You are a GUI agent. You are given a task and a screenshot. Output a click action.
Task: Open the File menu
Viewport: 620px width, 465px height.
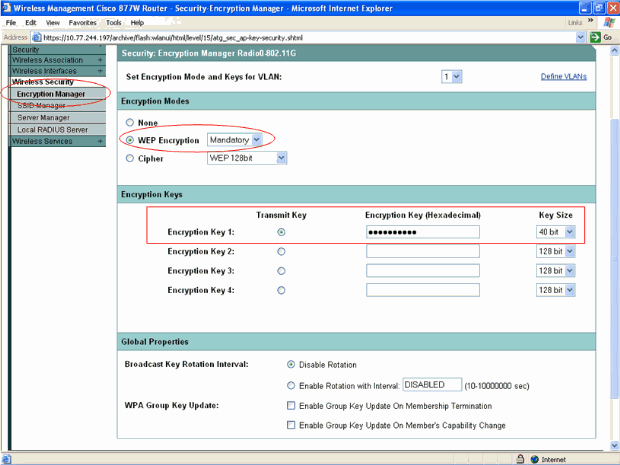pyautogui.click(x=11, y=23)
